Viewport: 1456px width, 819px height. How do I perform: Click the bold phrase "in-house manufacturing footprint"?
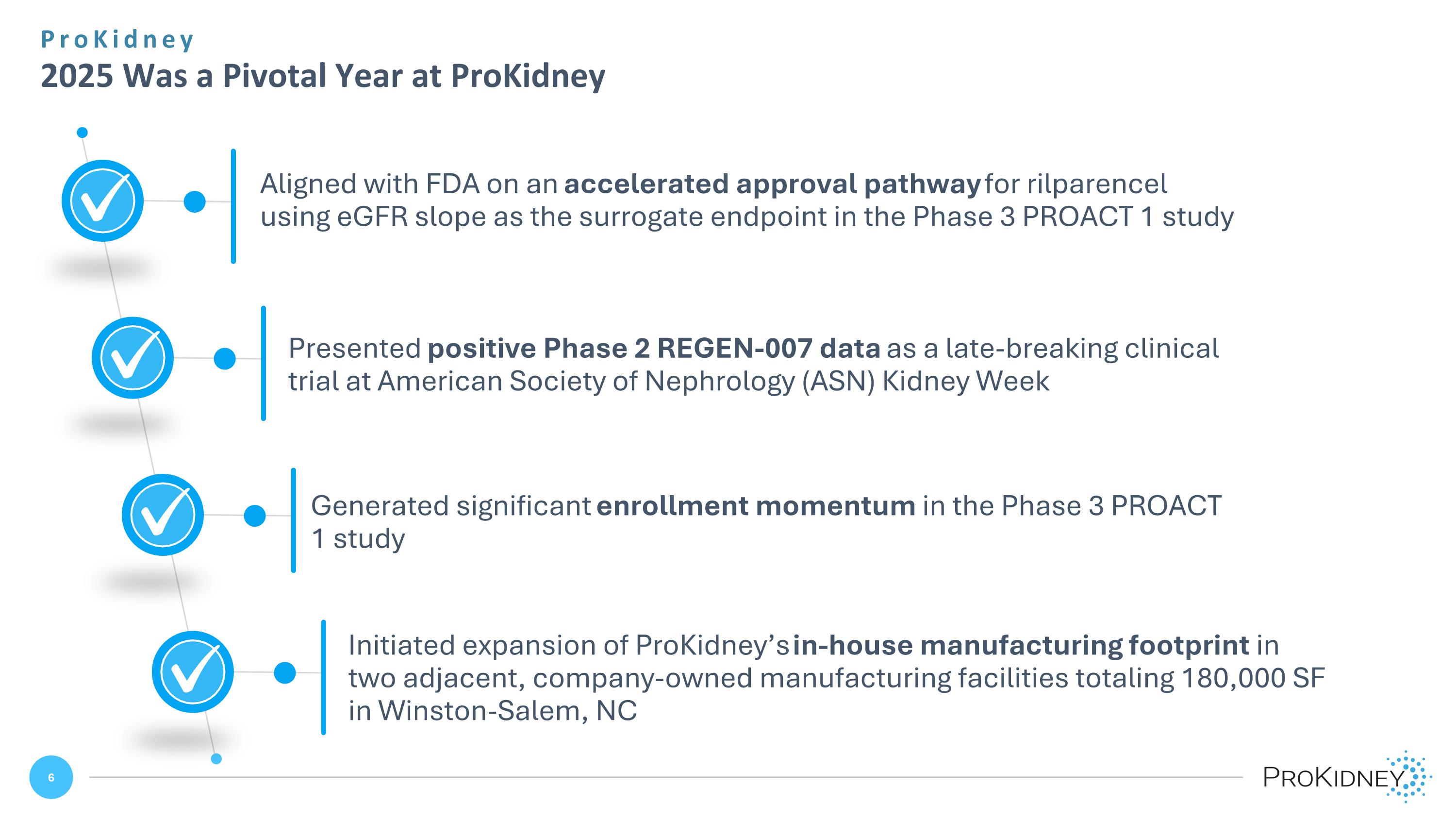[x=1021, y=646]
